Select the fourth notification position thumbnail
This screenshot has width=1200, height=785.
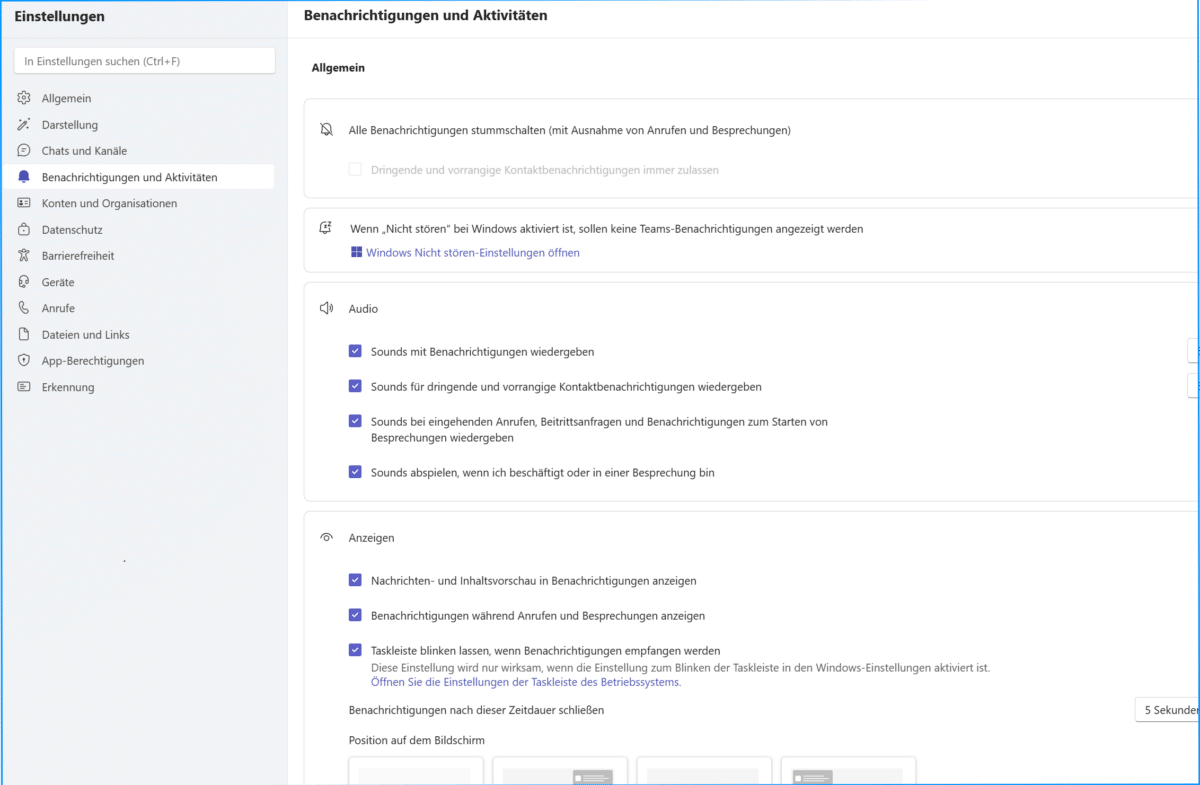[848, 771]
